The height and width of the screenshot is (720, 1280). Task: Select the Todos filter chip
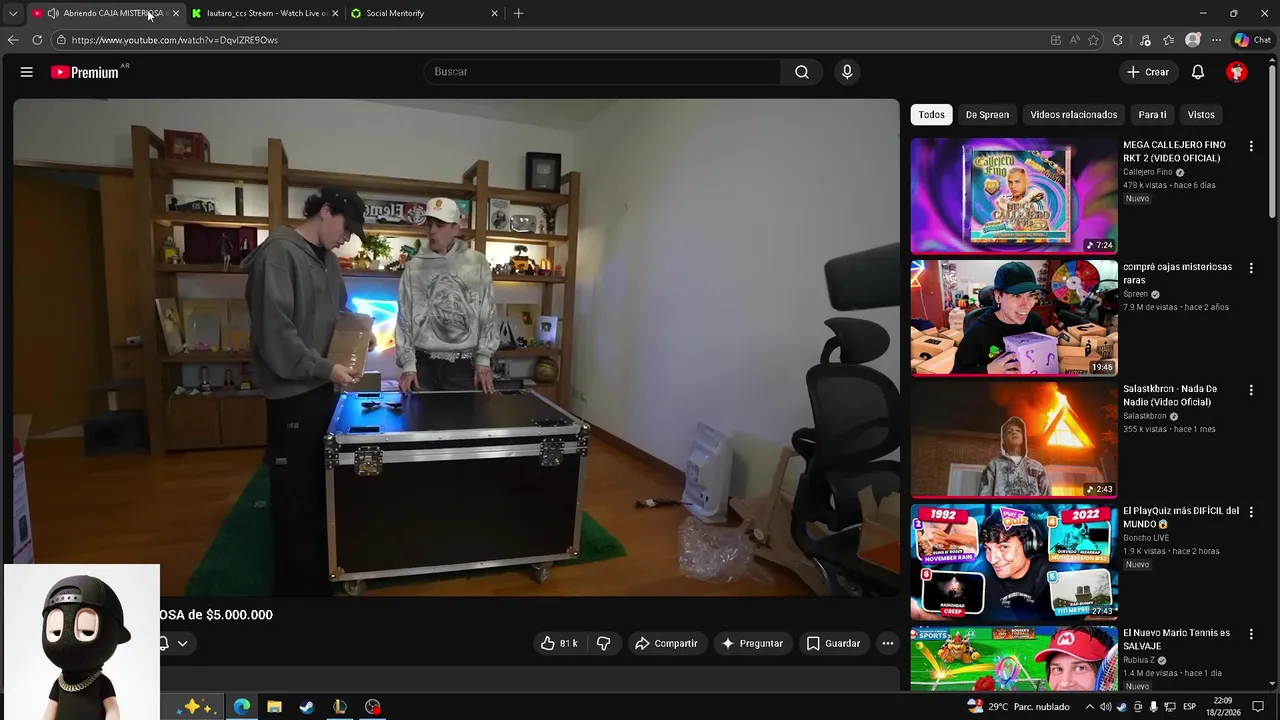click(x=931, y=115)
